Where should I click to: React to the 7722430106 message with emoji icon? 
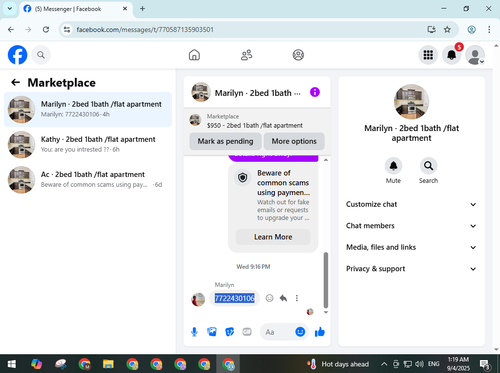click(269, 298)
